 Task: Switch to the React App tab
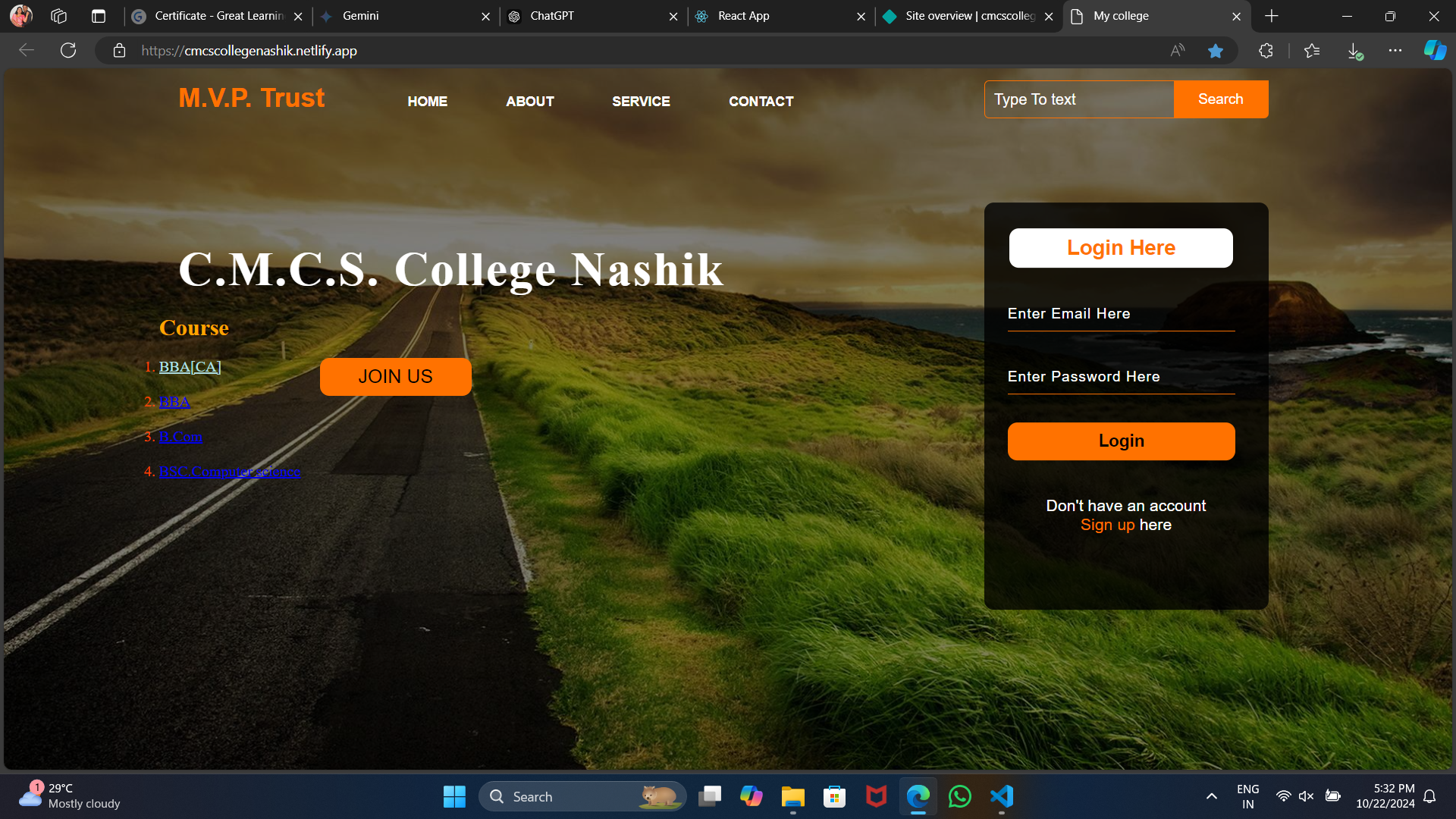tap(743, 16)
